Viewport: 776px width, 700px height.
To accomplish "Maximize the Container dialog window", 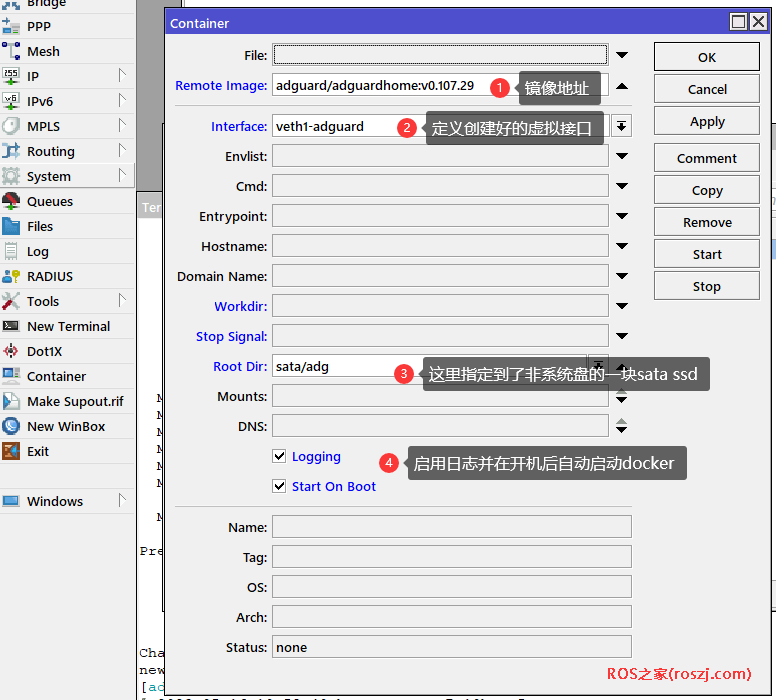I will 738,22.
